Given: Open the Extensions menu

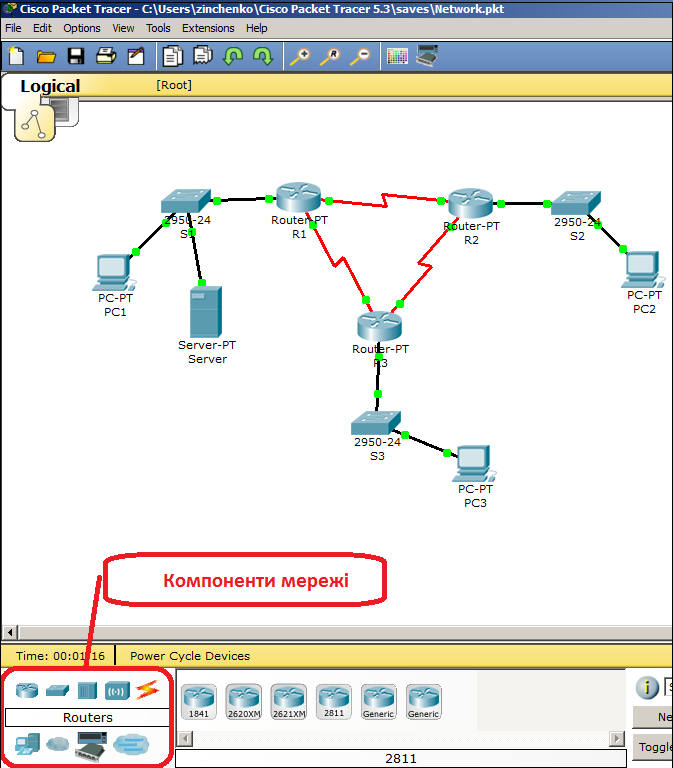Looking at the screenshot, I should [x=208, y=28].
